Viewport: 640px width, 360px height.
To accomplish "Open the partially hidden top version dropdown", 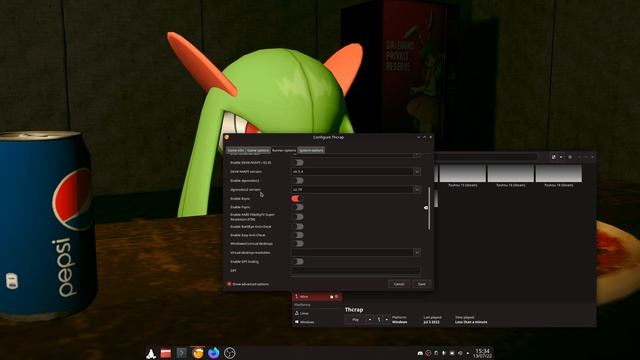I will 356,155.
